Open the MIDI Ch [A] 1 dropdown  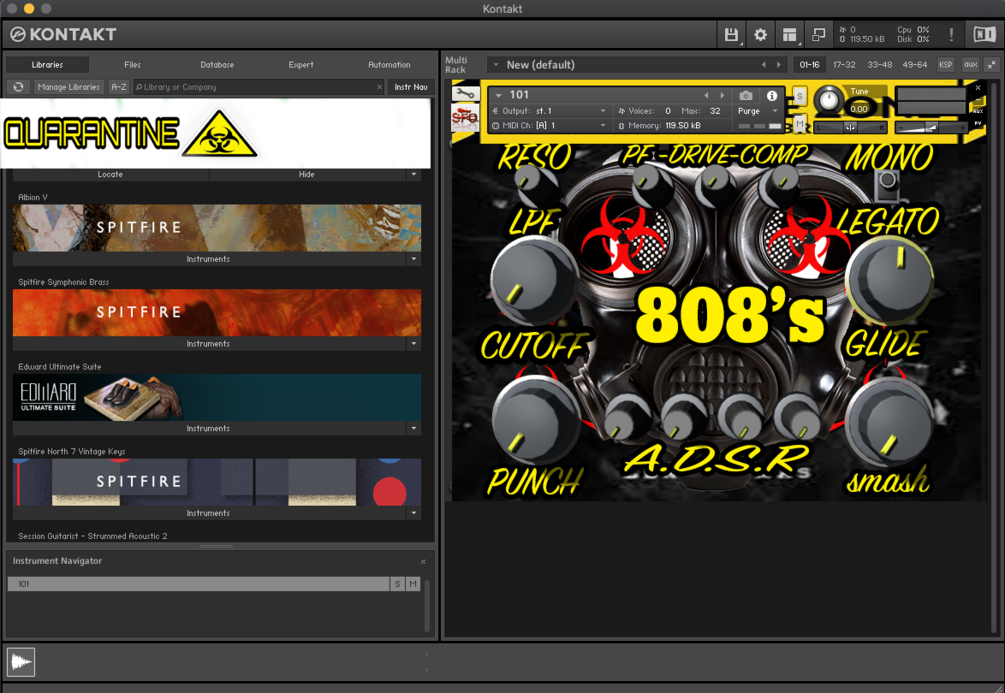[x=549, y=126]
